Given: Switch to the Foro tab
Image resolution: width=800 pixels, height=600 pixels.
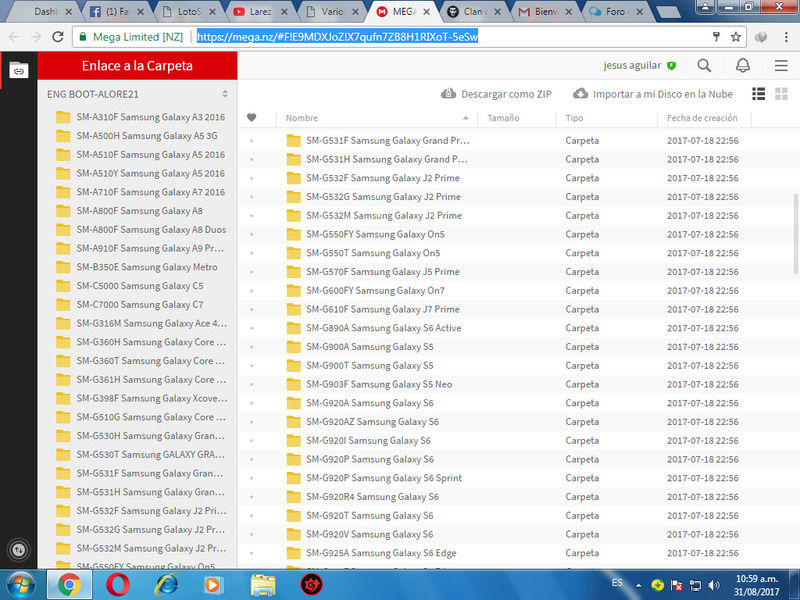Looking at the screenshot, I should click(x=615, y=11).
